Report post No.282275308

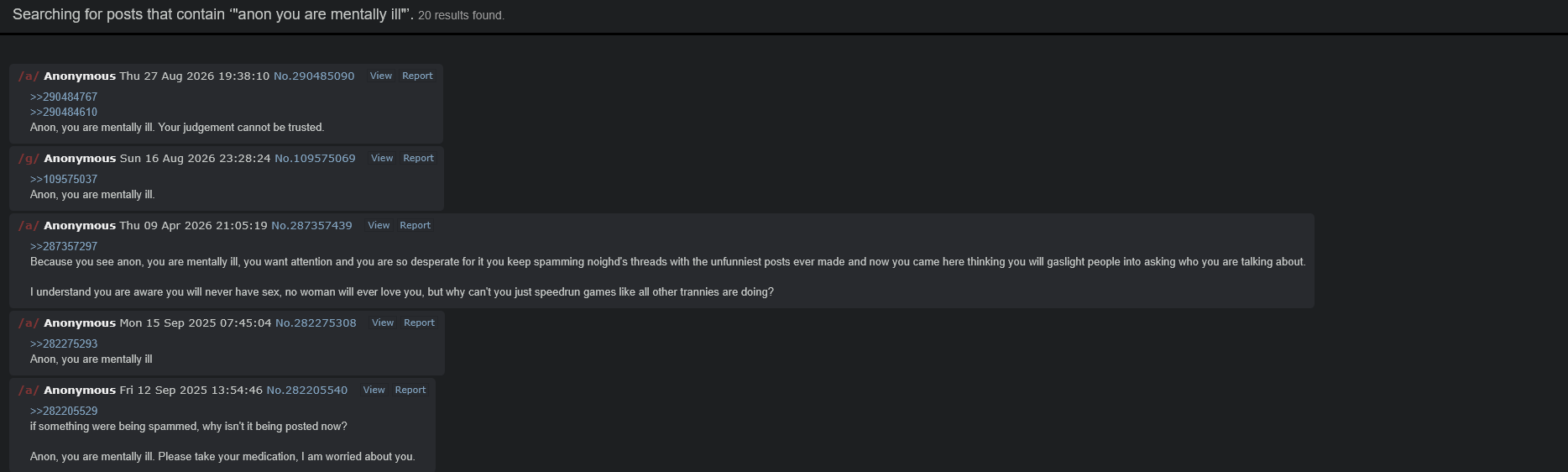coord(419,323)
